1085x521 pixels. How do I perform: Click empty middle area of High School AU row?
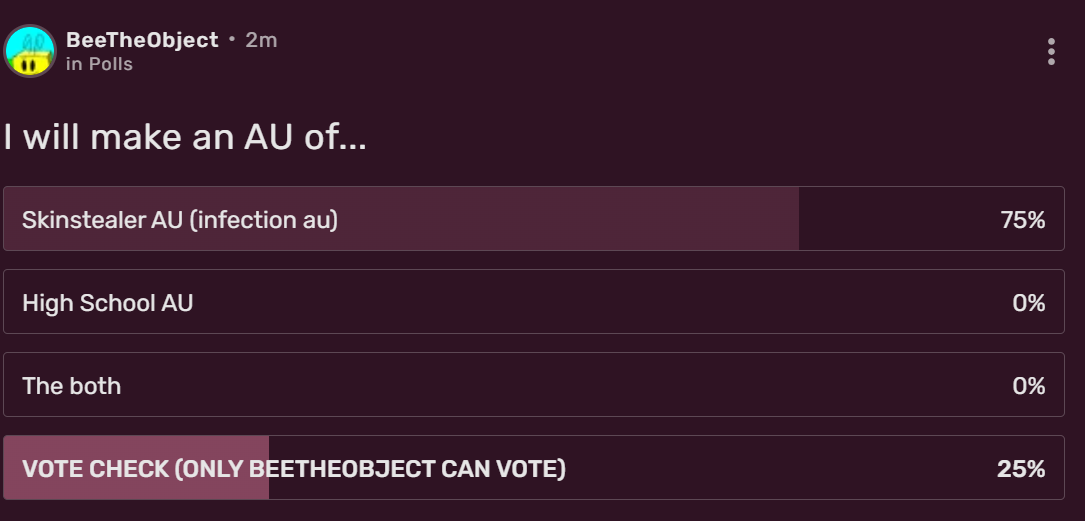click(600, 302)
